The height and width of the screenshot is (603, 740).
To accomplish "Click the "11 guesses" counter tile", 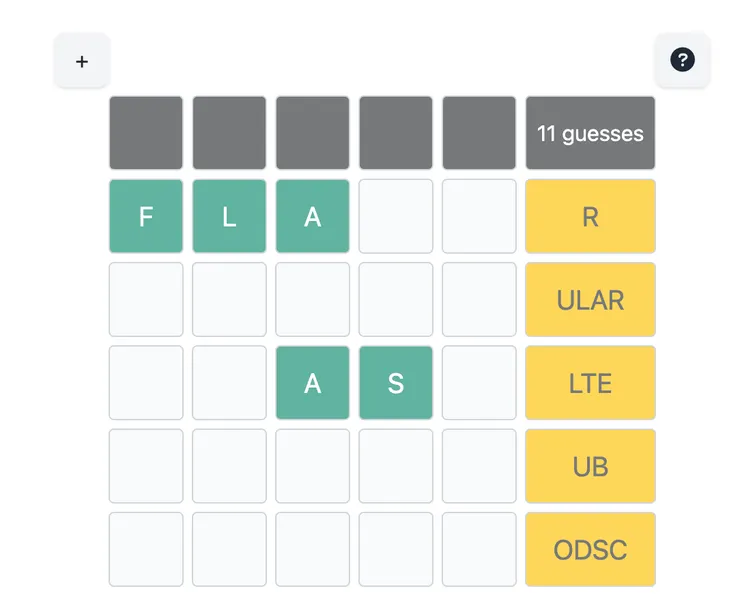I will (590, 133).
